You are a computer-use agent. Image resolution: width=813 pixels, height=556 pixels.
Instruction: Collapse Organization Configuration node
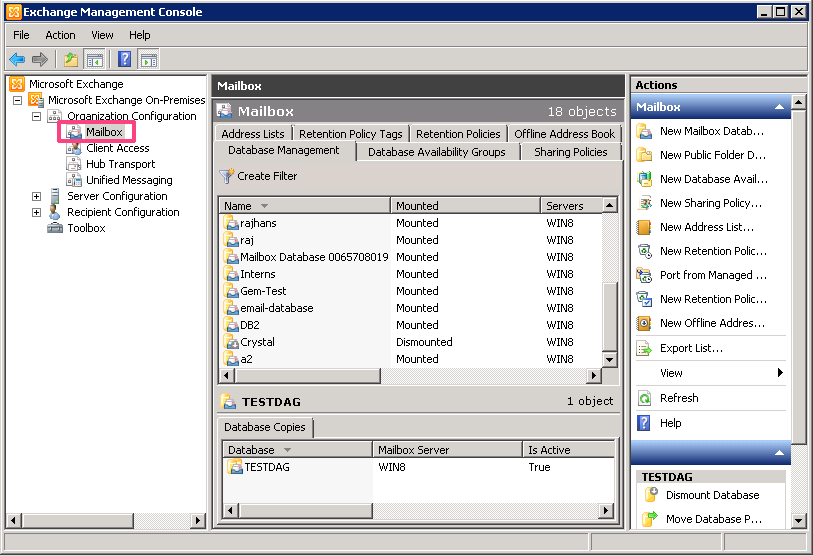tap(36, 116)
